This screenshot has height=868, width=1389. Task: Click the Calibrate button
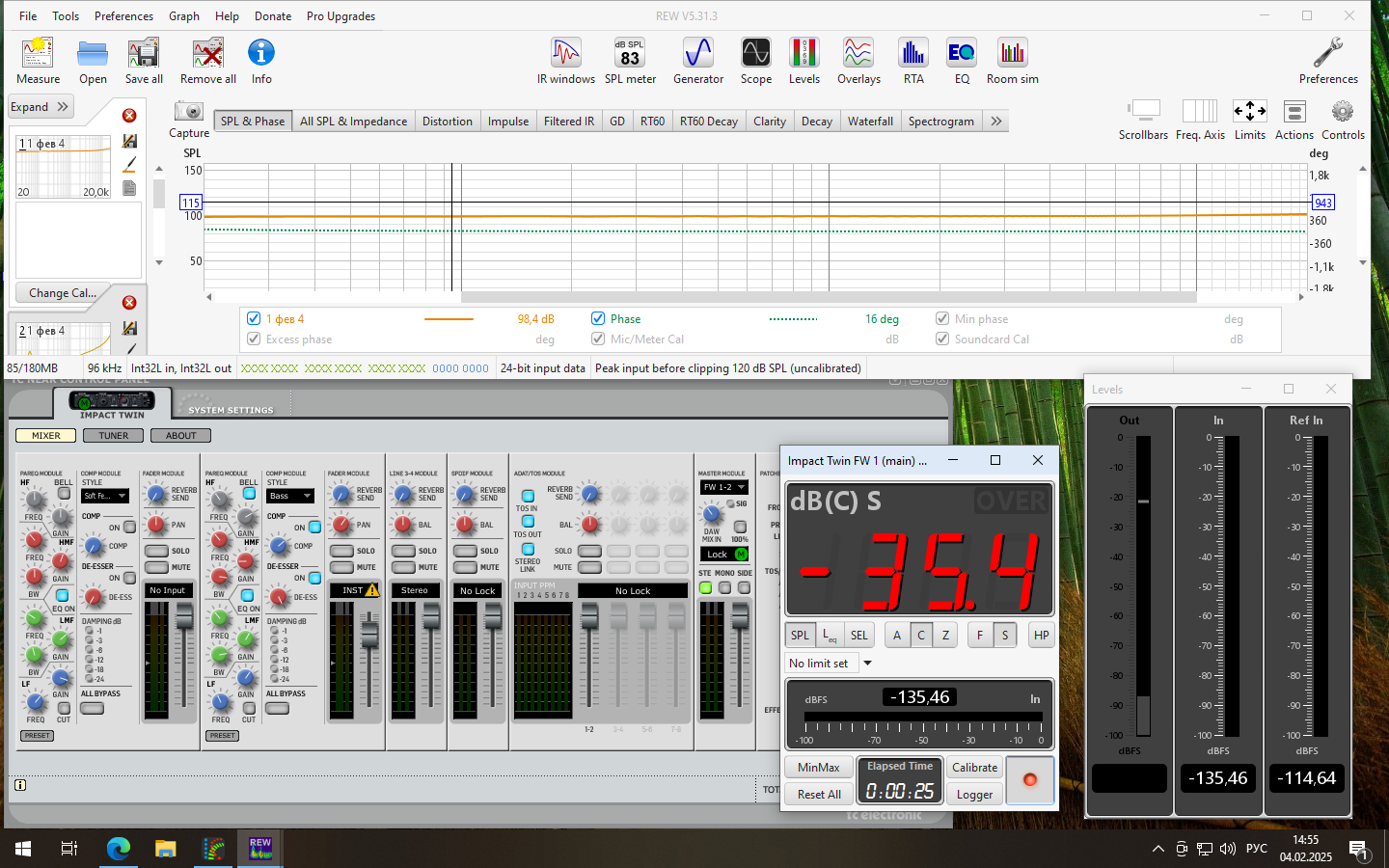974,767
